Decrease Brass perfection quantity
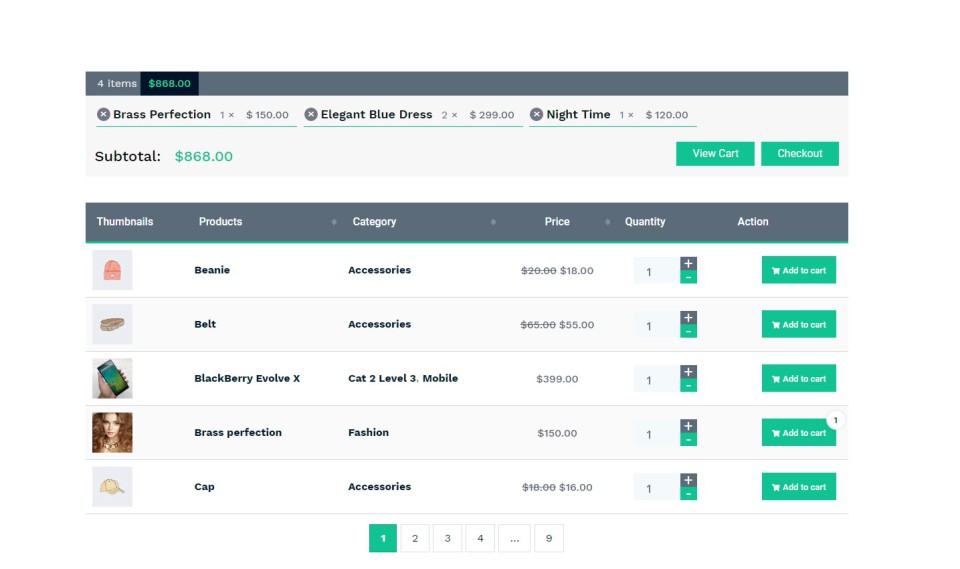Screen dimensions: 960x569 pos(688,439)
